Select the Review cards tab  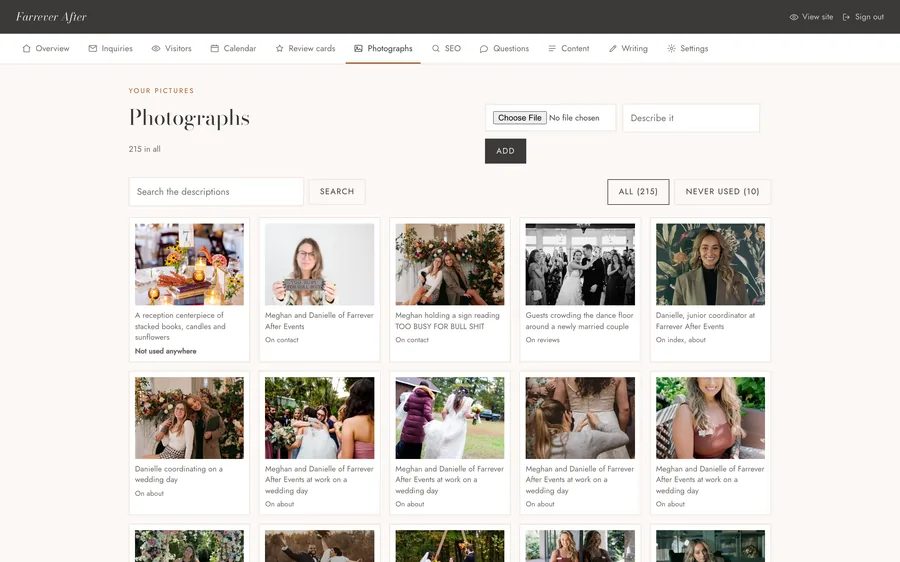click(305, 49)
